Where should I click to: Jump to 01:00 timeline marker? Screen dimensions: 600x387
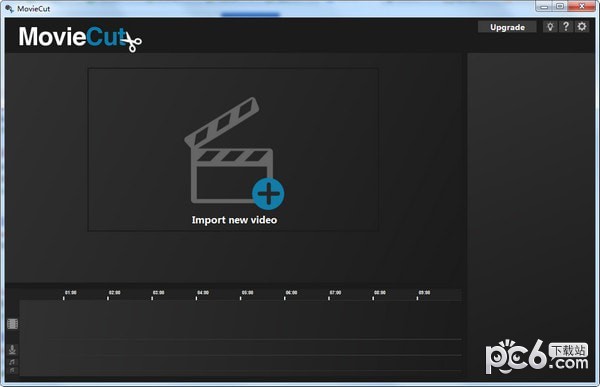[x=70, y=292]
